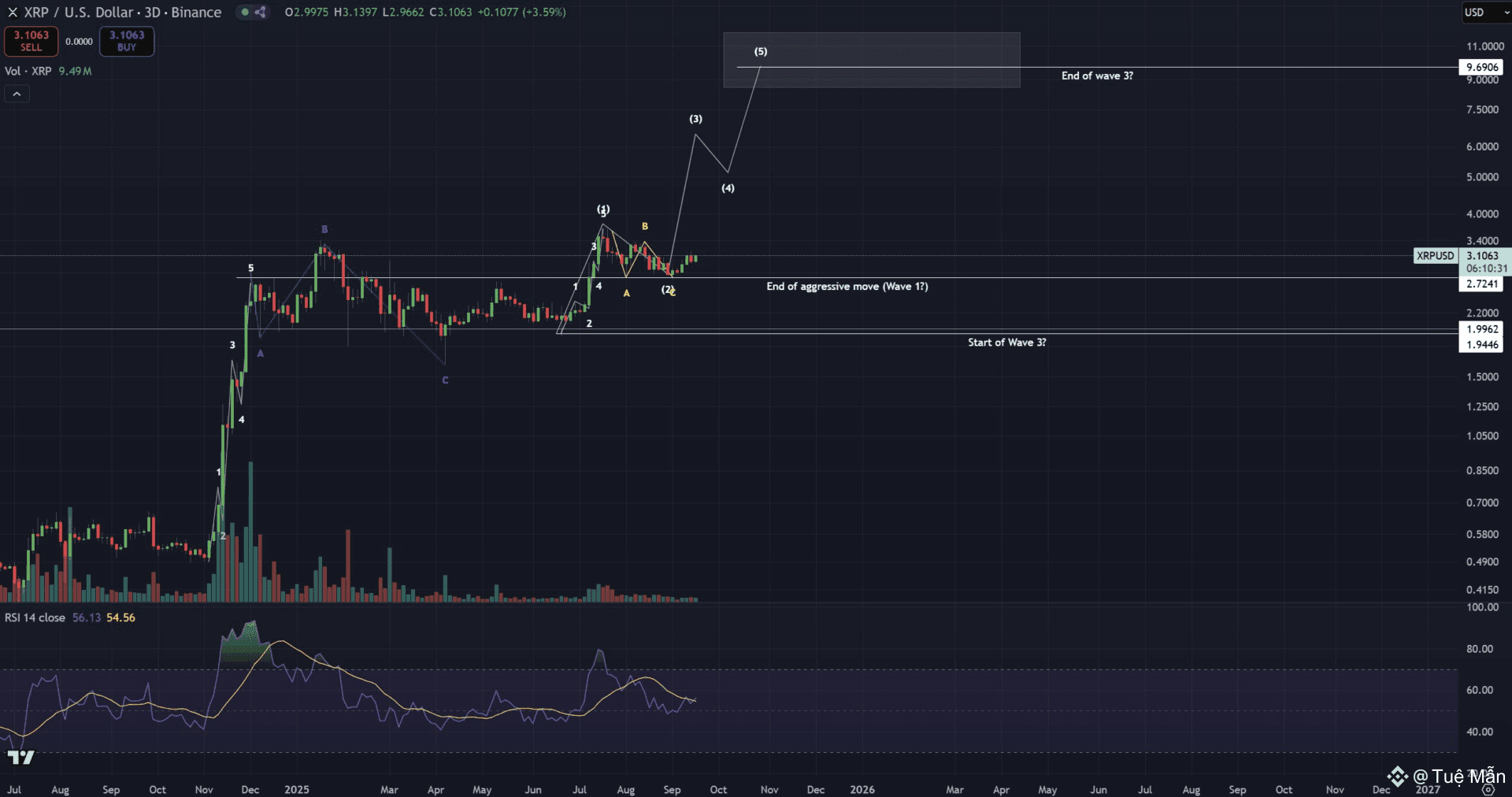Click the 11.0000 price axis label
The image size is (1512, 797).
point(1484,46)
